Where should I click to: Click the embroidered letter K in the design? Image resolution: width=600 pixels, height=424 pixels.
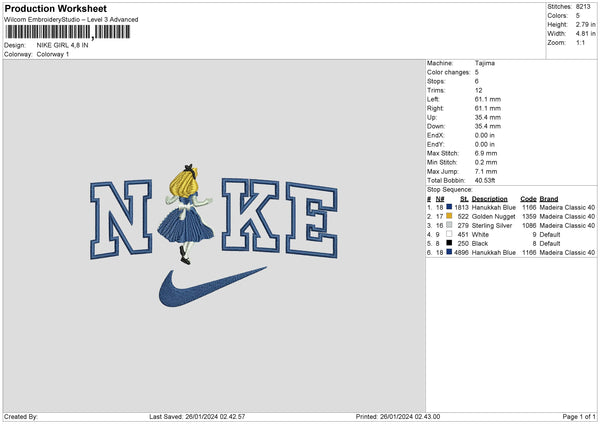[x=251, y=215]
